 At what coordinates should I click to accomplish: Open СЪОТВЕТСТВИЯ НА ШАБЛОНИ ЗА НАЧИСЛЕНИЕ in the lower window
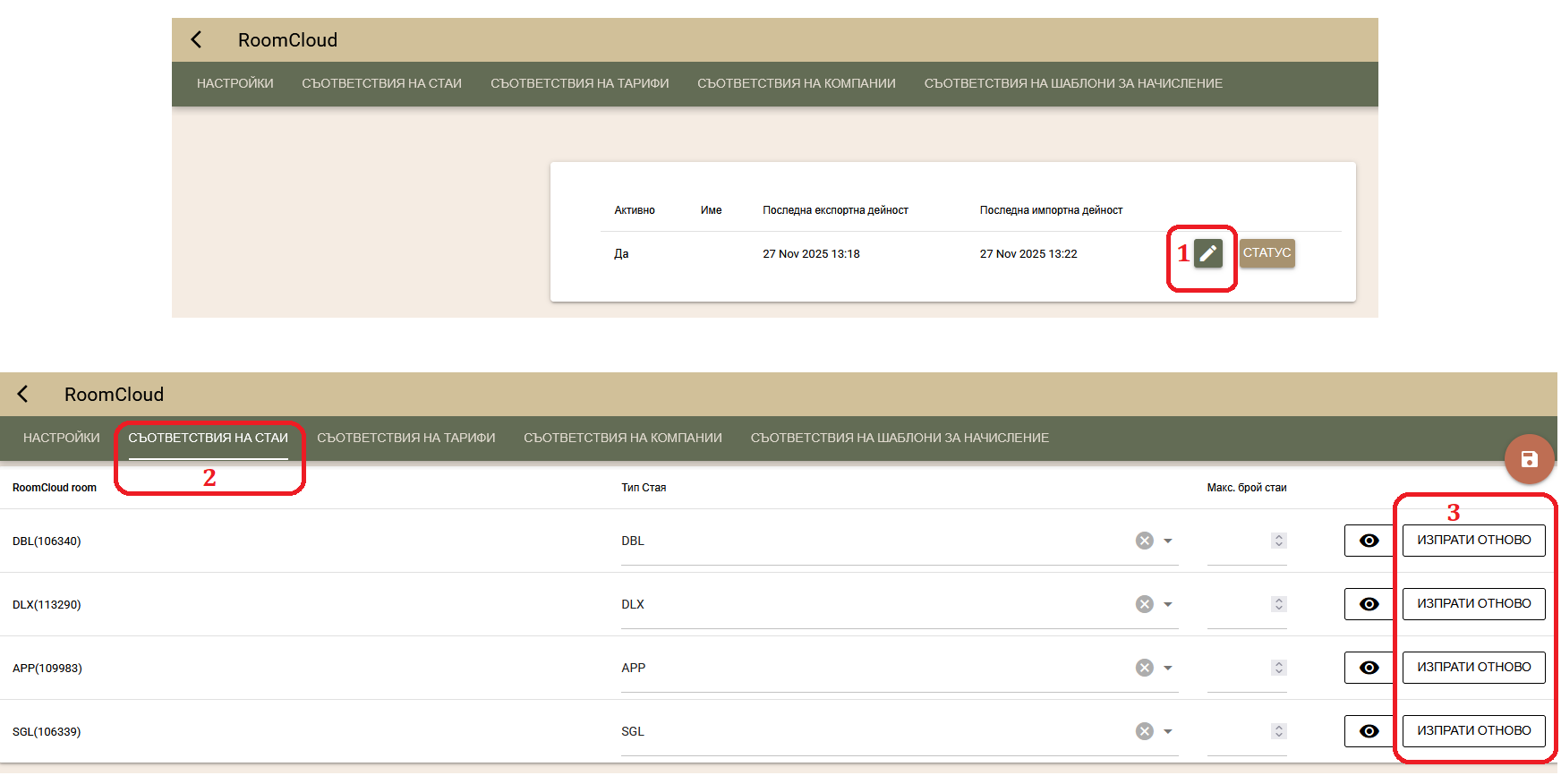click(900, 438)
